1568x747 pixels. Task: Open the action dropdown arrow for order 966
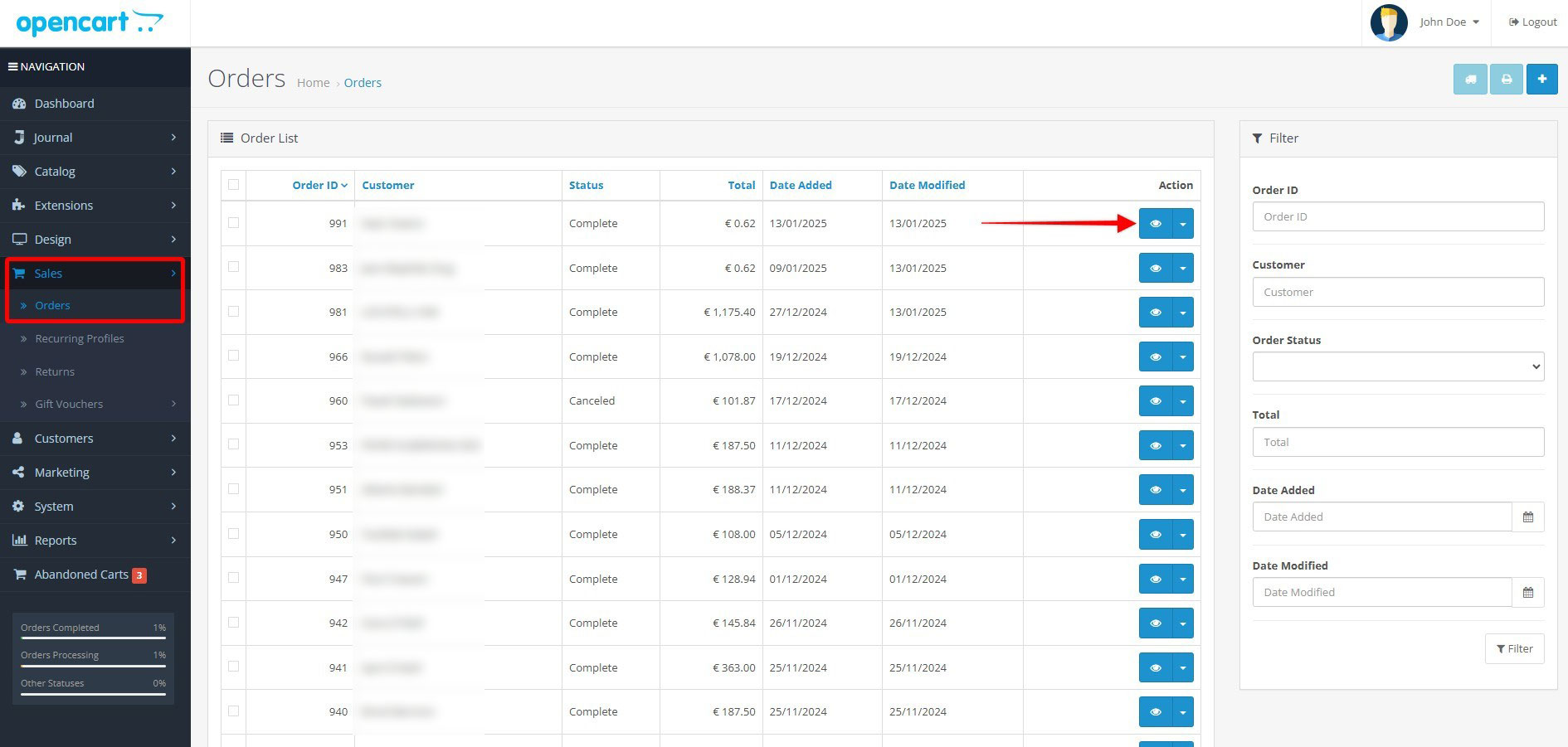click(x=1183, y=357)
